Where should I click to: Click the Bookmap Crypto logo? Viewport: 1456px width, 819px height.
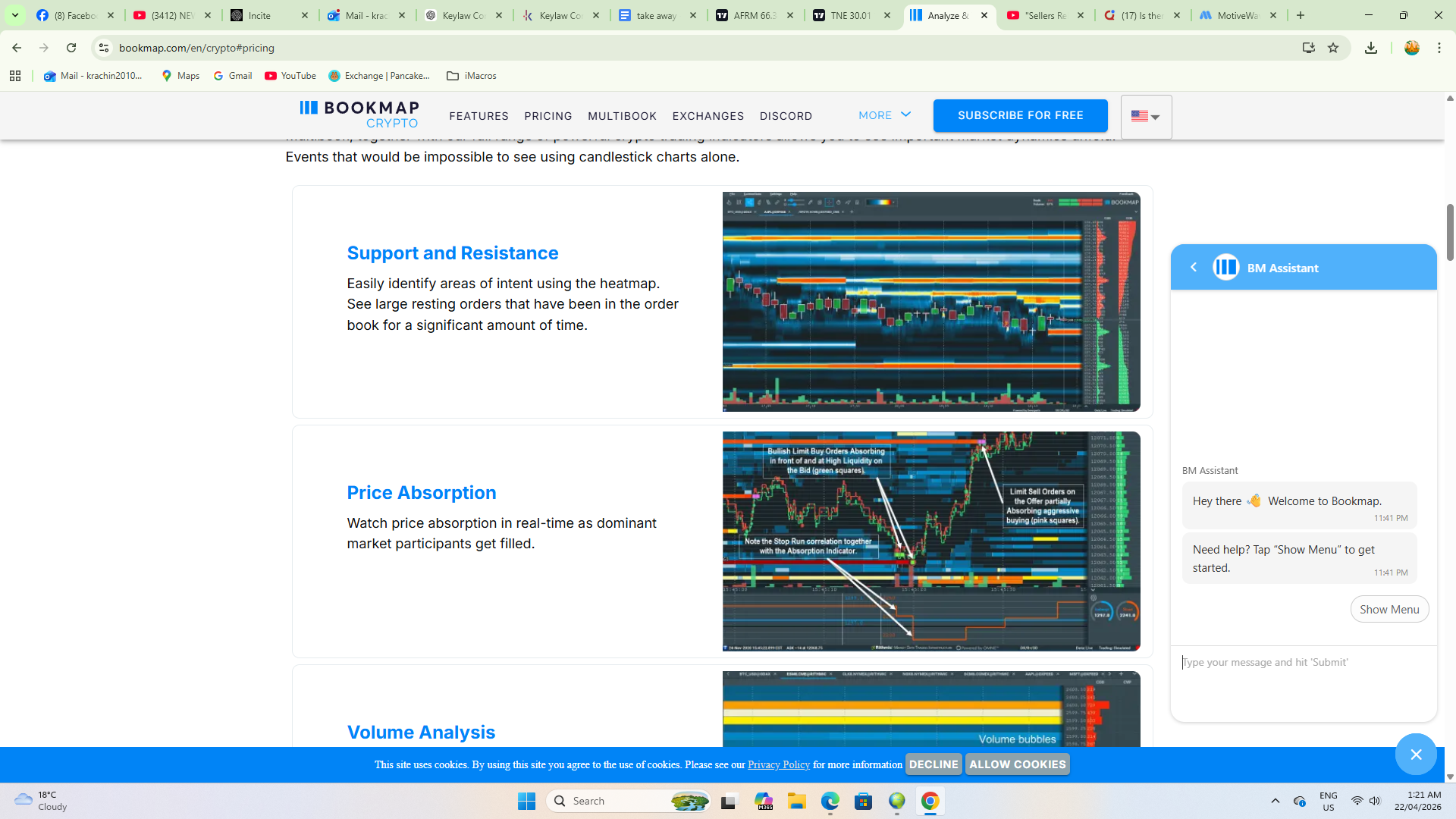[x=359, y=115]
